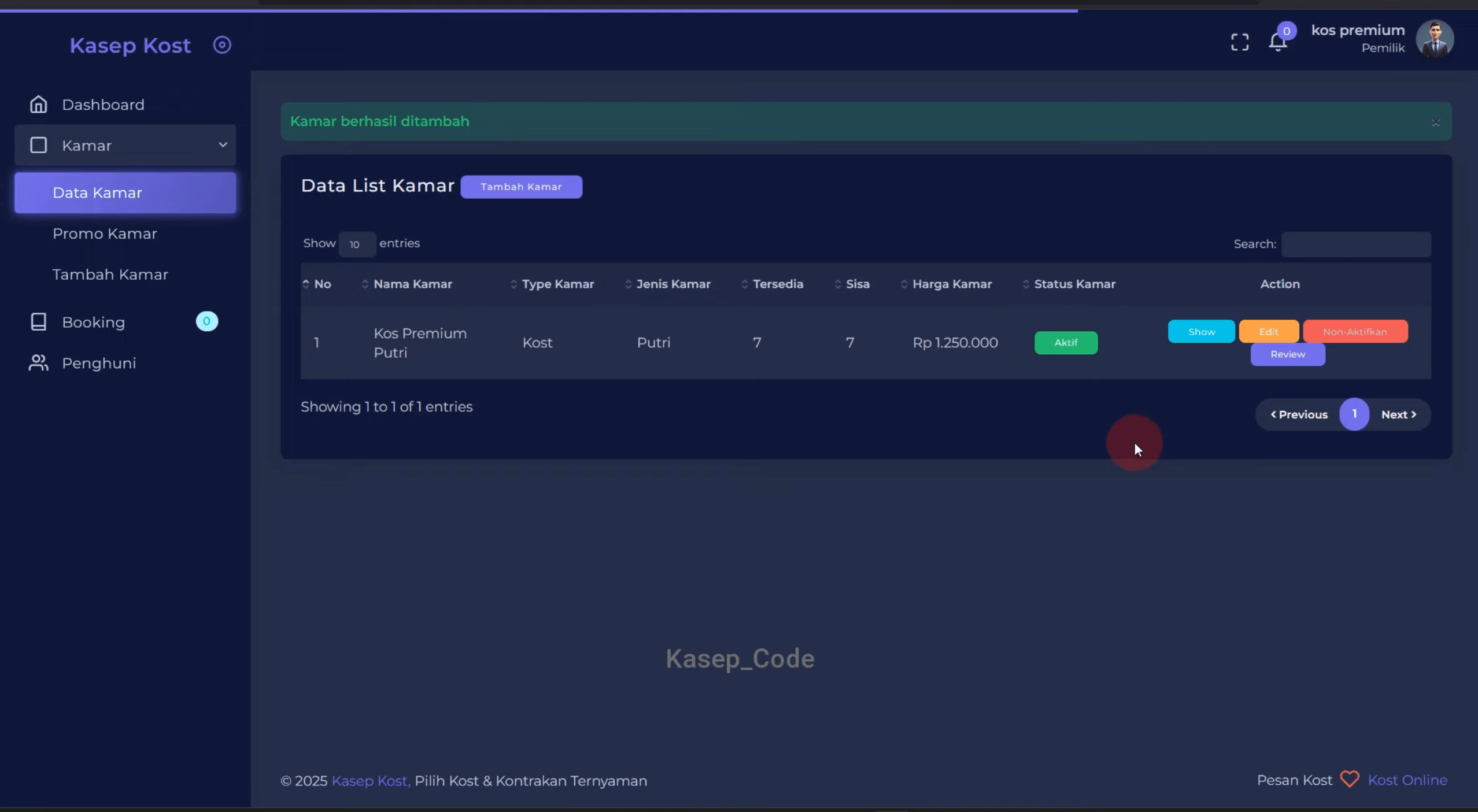Screen dimensions: 1478x812
Task: Click the sidebar toggle circle icon
Action: click(x=222, y=45)
